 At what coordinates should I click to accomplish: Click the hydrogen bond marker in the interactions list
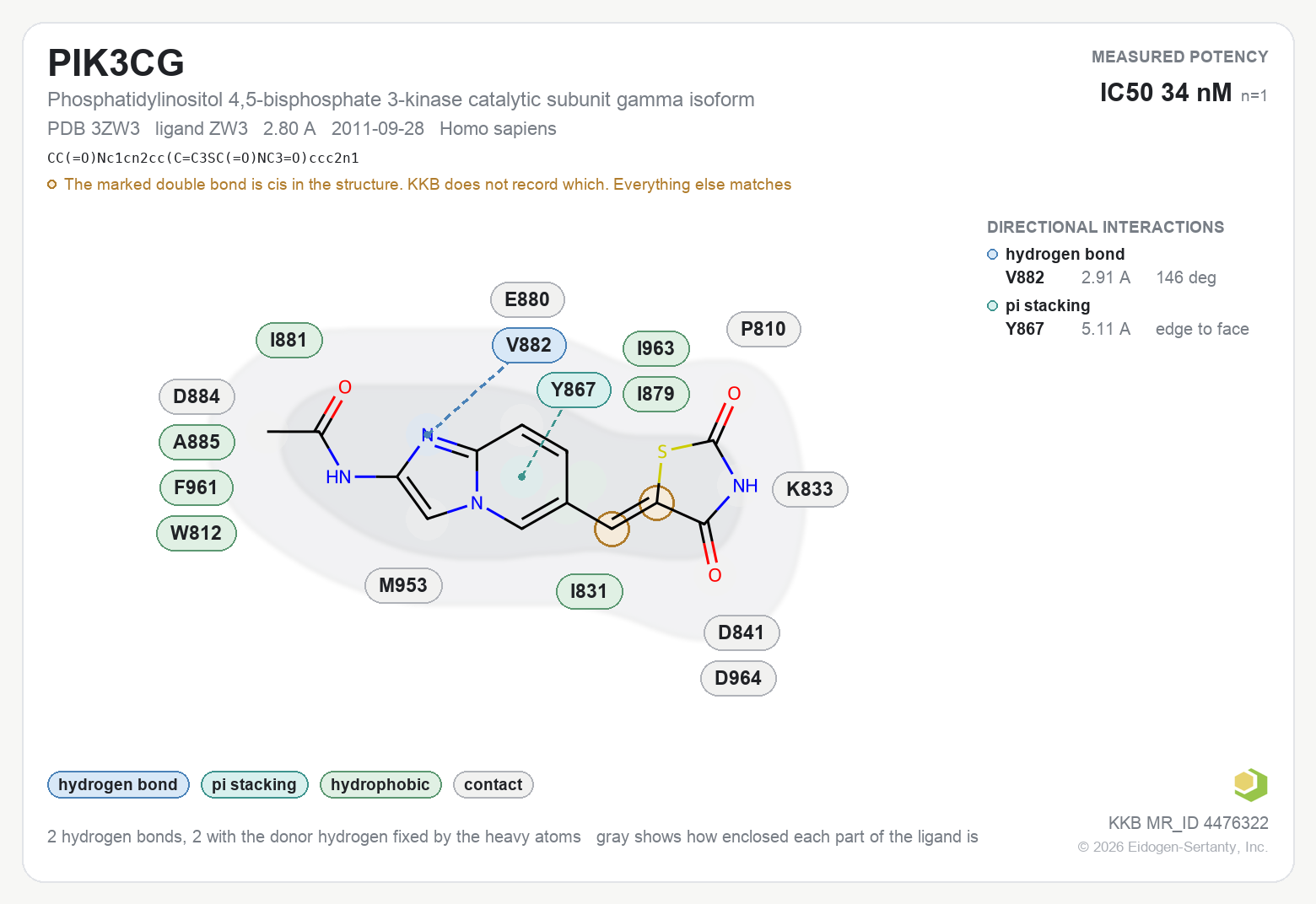pyautogui.click(x=993, y=255)
